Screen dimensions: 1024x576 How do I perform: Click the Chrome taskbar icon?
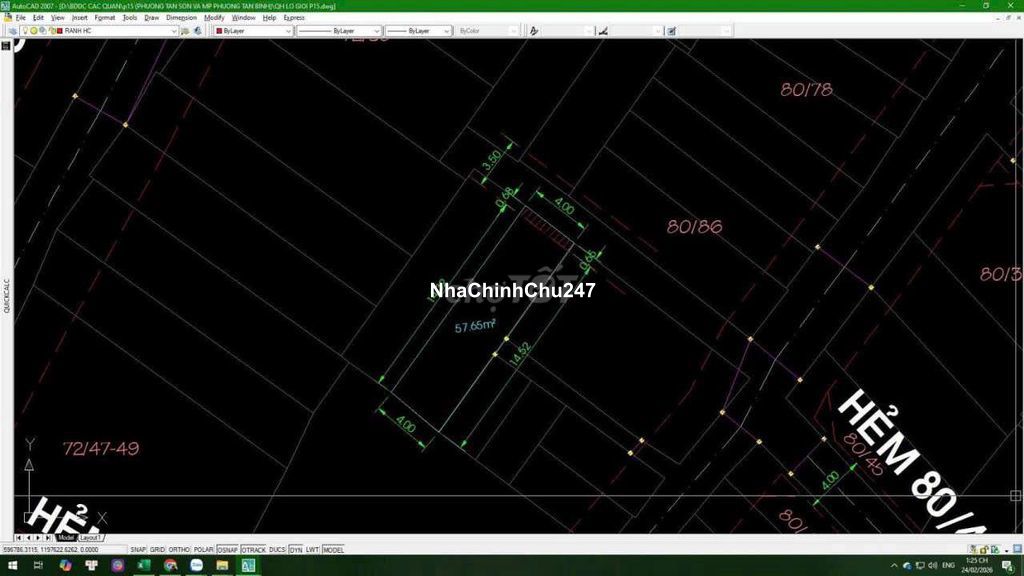[170, 566]
